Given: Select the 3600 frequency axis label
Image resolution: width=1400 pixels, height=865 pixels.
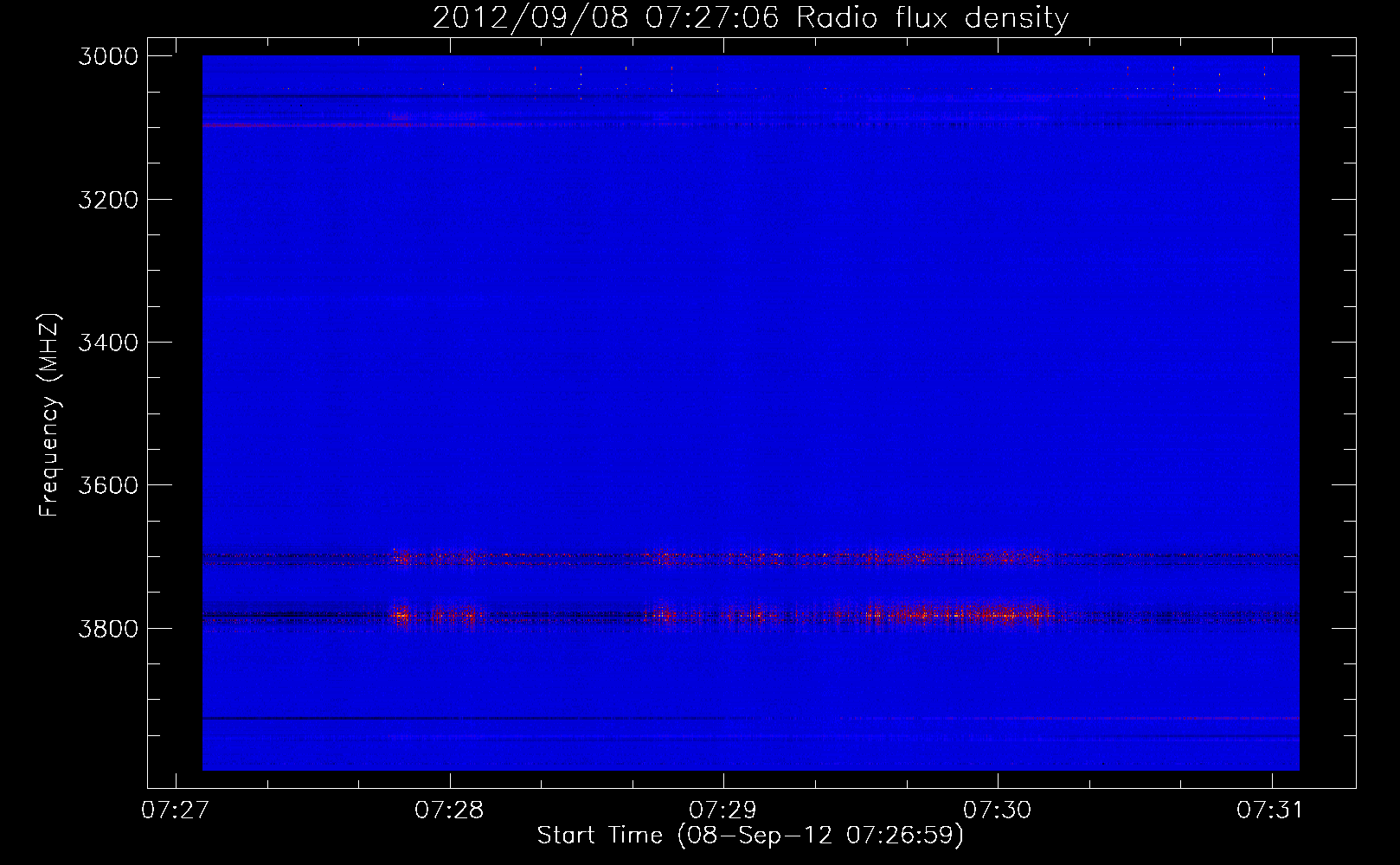Looking at the screenshot, I should point(108,485).
